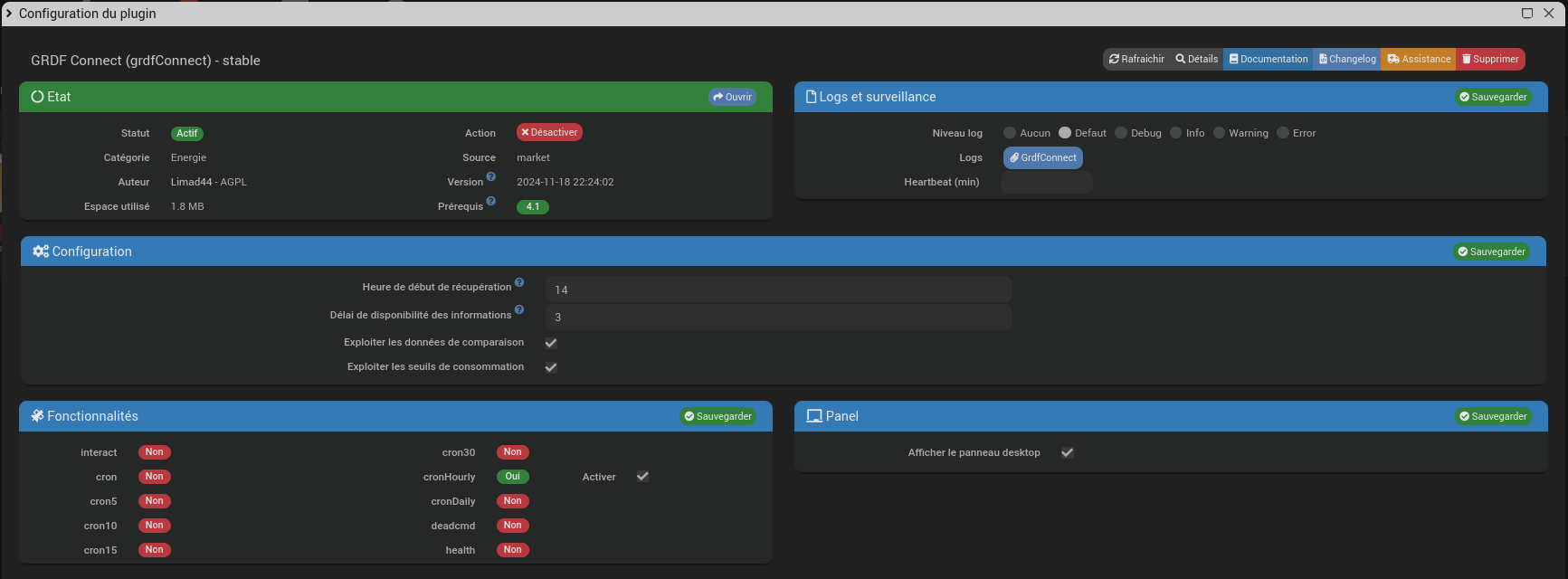Image resolution: width=1568 pixels, height=579 pixels.
Task: Save the Panel section
Action: coord(1493,416)
